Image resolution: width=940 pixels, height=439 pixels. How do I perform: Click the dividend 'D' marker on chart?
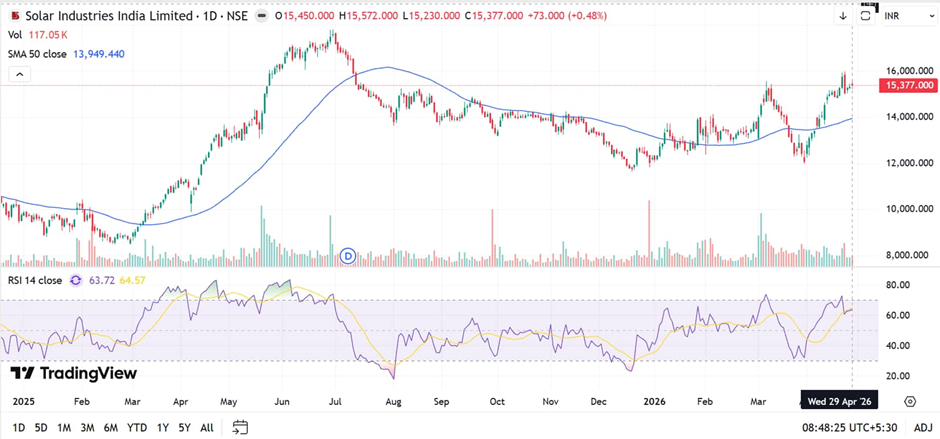click(x=348, y=256)
